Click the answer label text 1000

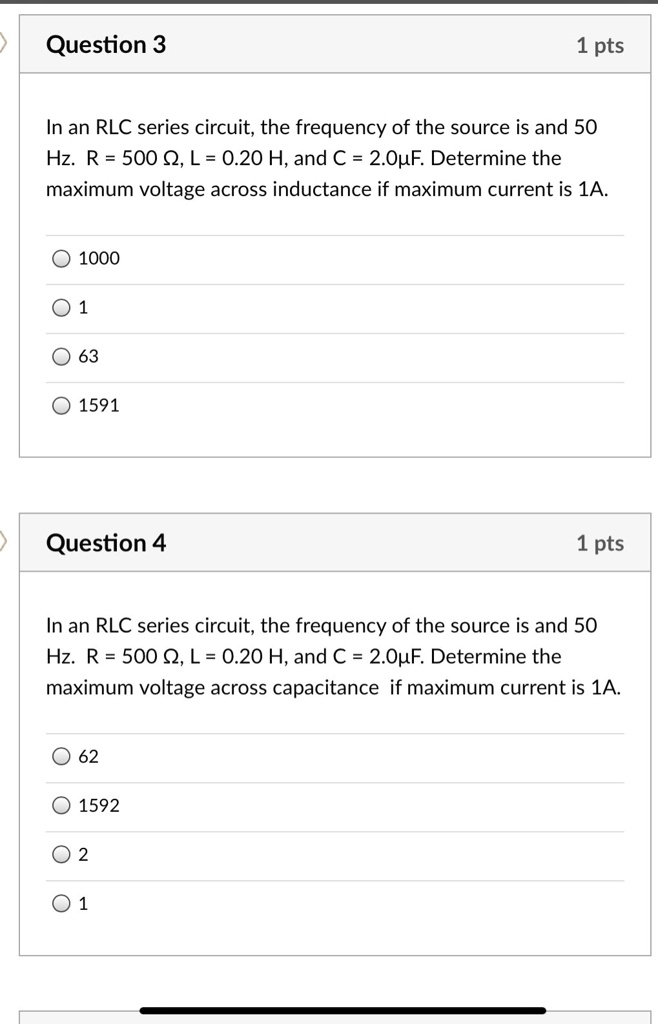(x=99, y=258)
